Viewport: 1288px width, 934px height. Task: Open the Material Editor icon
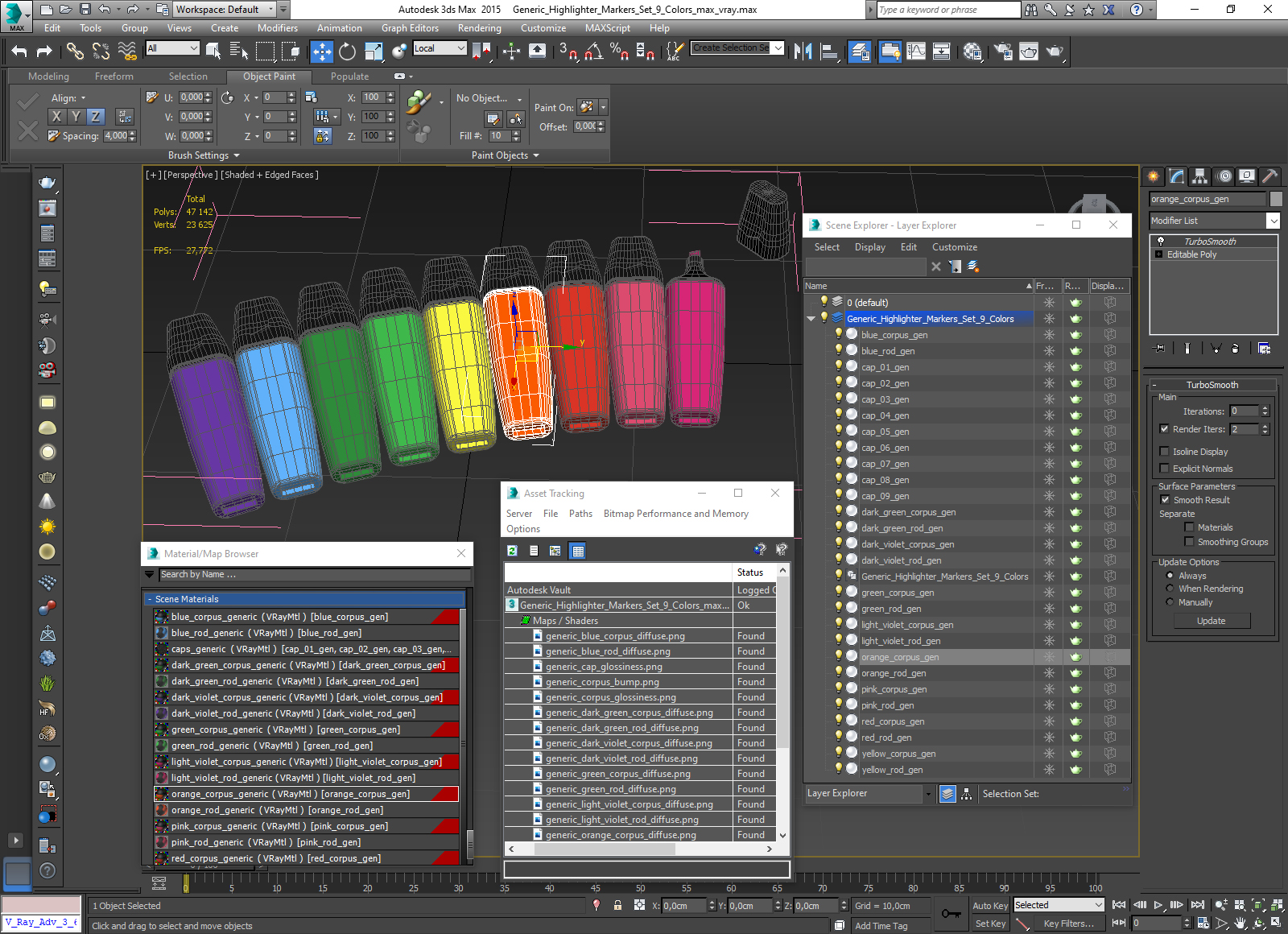pos(972,52)
